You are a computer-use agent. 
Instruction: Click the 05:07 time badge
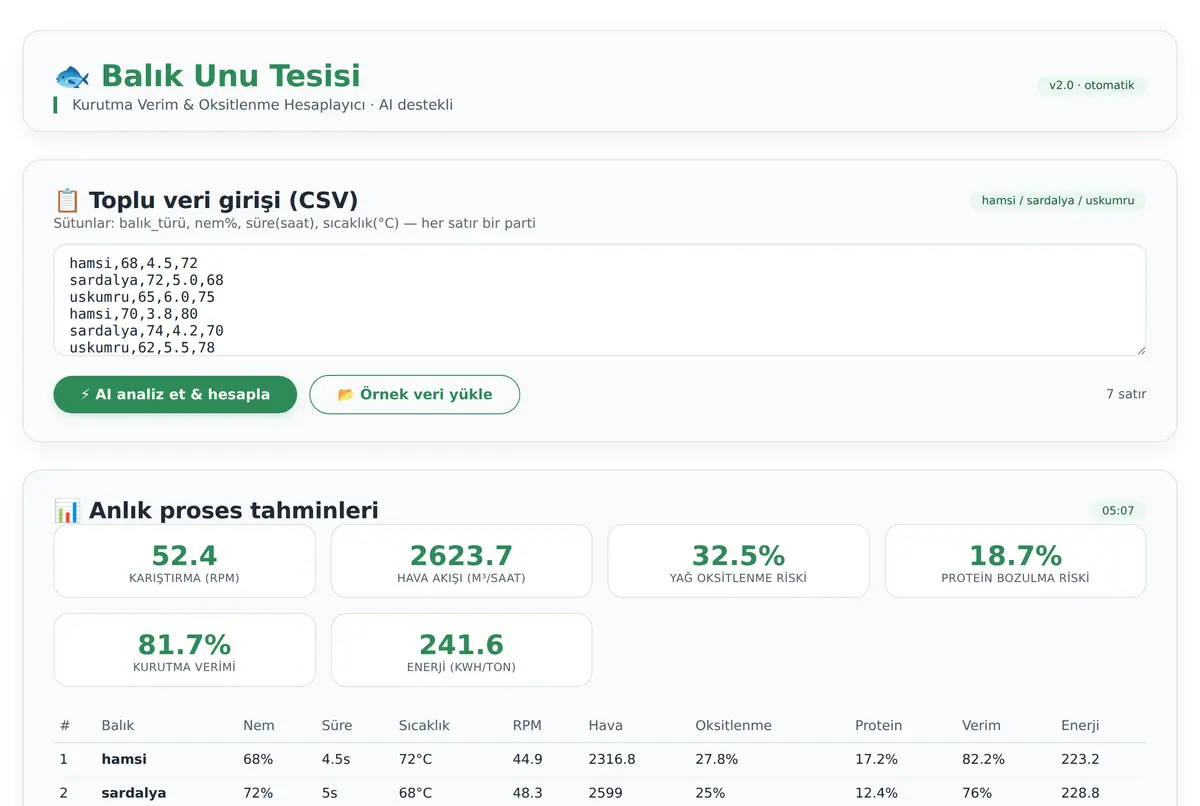[x=1118, y=511]
